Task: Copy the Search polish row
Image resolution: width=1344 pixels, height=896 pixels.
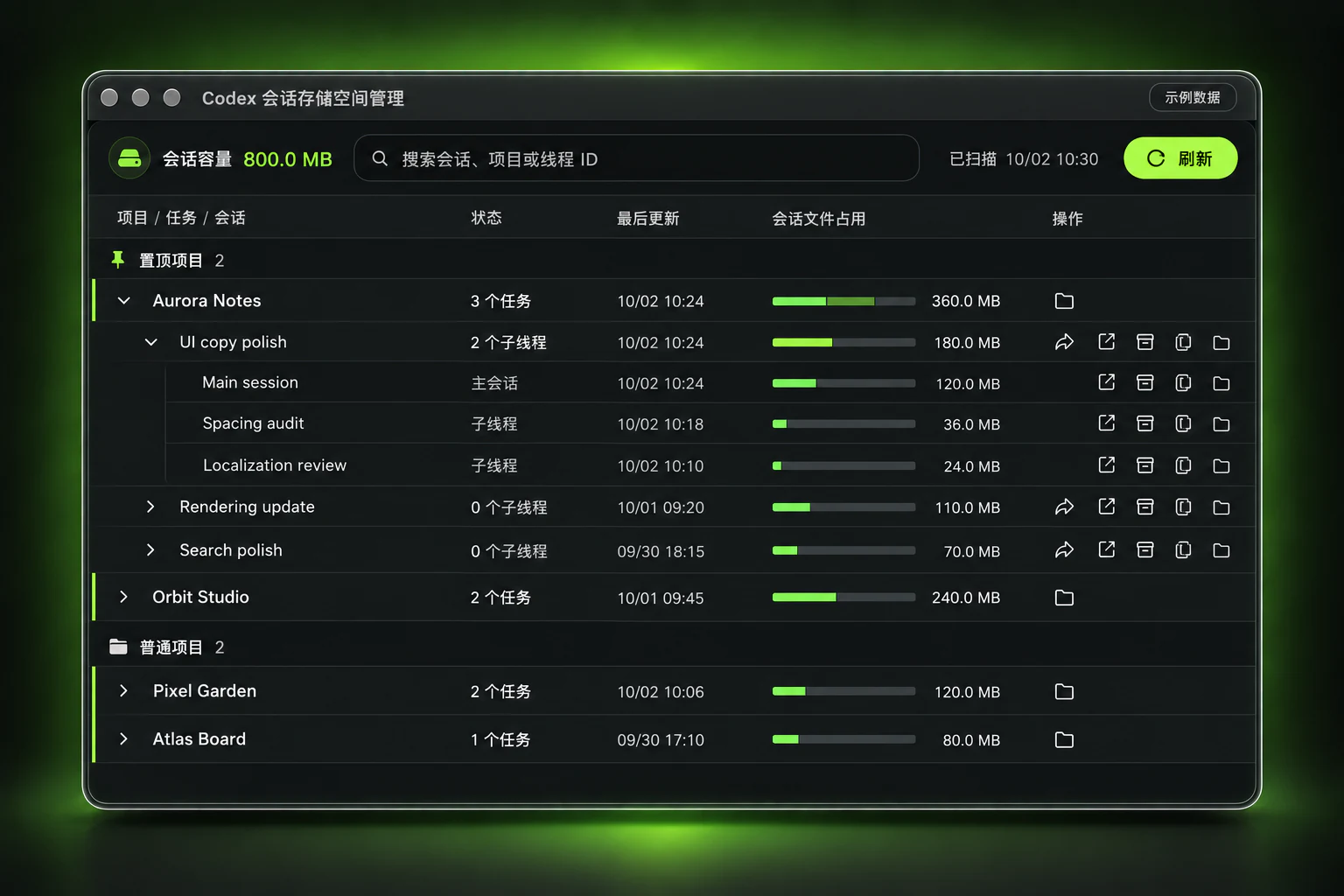Action: [1183, 549]
